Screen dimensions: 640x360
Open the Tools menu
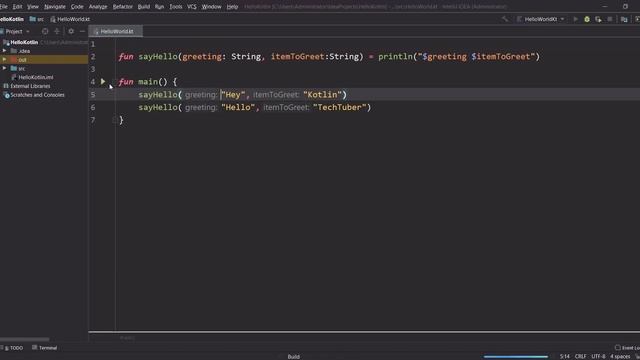tap(176, 7)
